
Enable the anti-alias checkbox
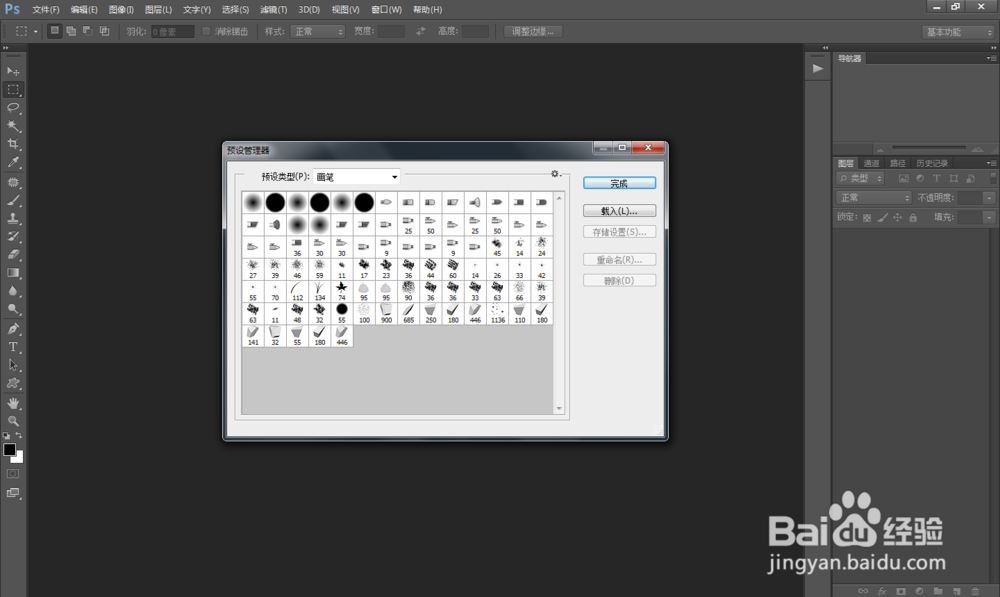tap(206, 31)
